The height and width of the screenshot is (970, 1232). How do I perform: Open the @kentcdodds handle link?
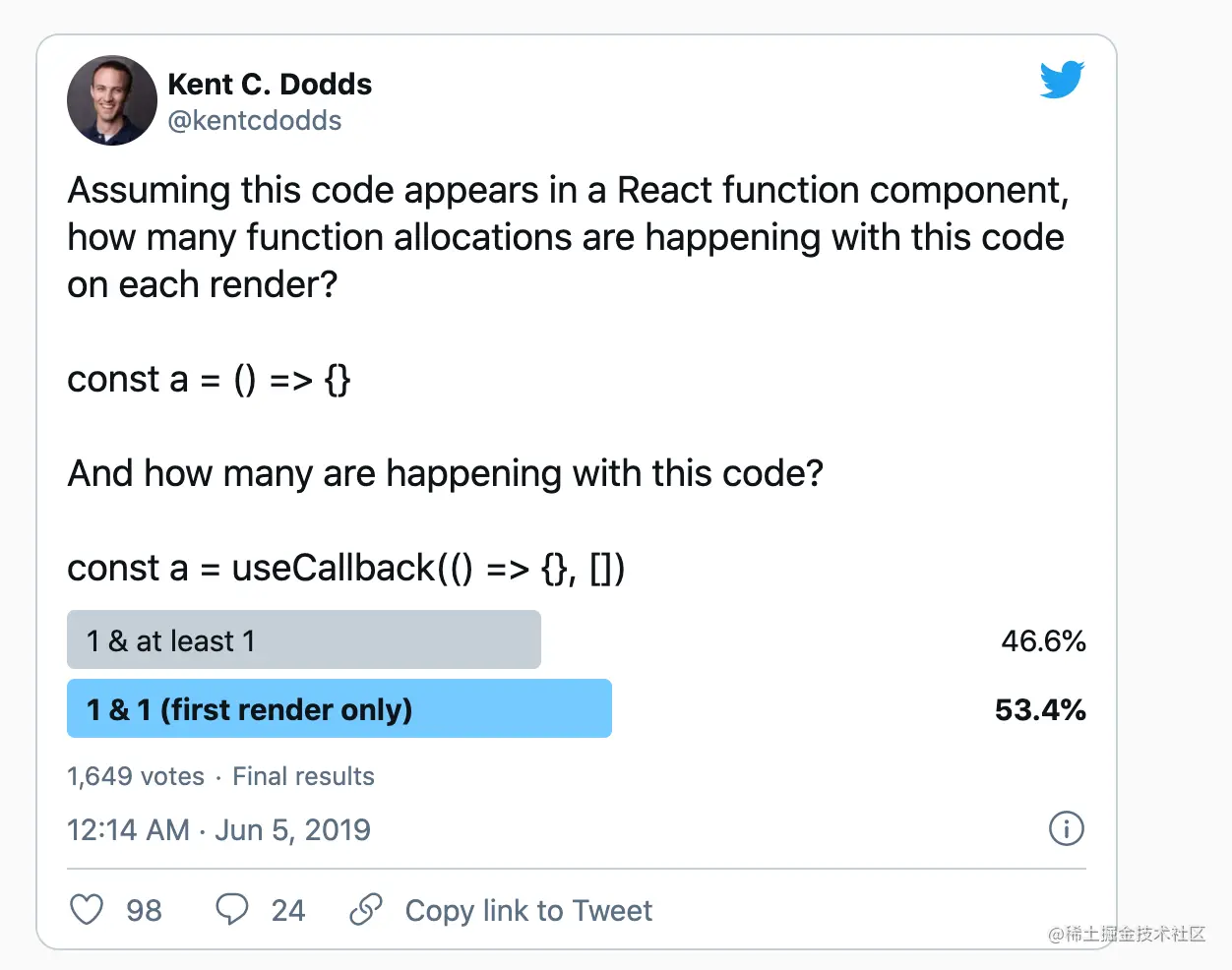click(255, 120)
